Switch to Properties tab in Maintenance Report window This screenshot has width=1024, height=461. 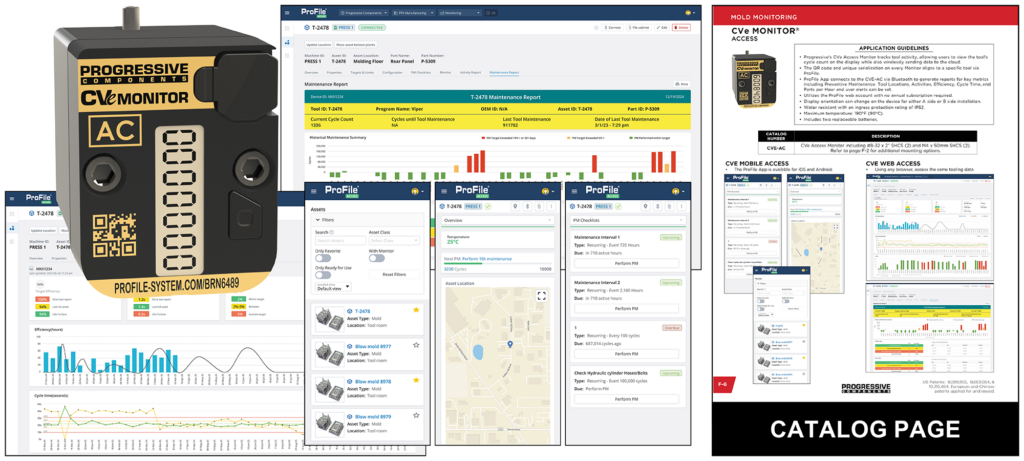click(x=334, y=72)
